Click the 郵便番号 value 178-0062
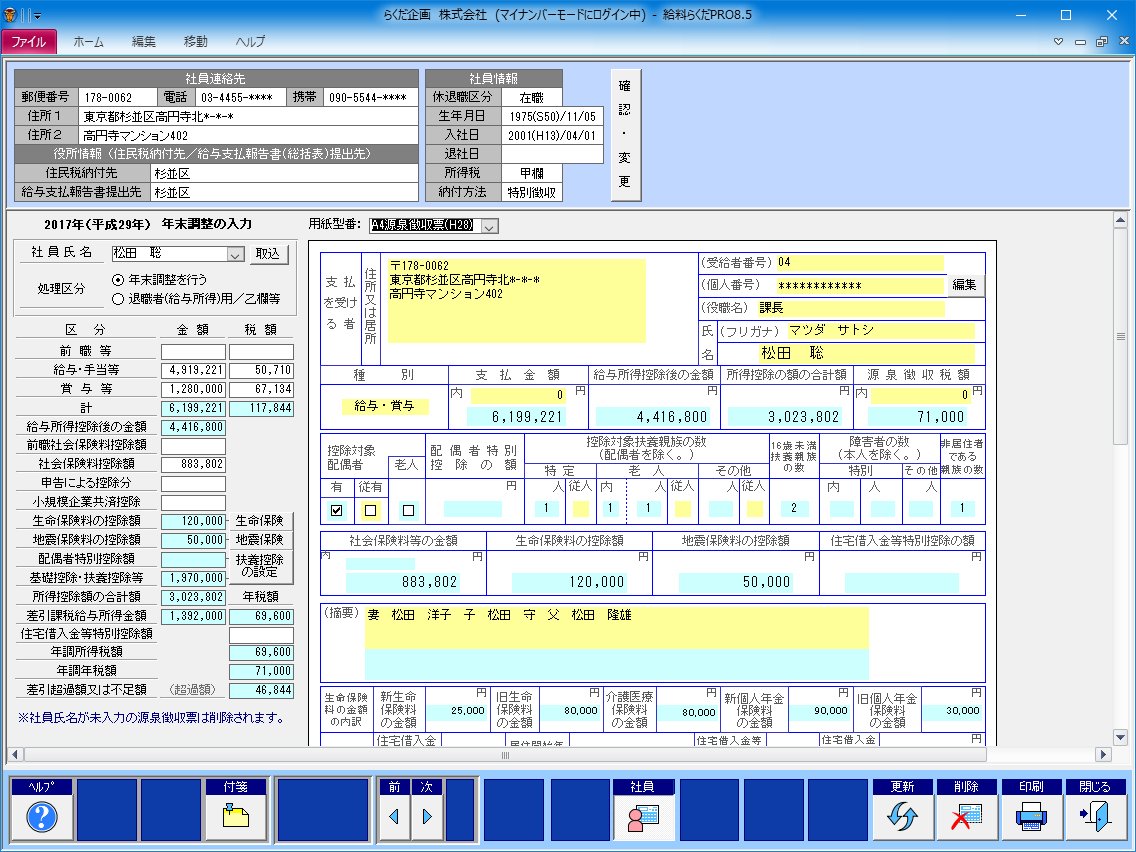1136x852 pixels. [117, 97]
